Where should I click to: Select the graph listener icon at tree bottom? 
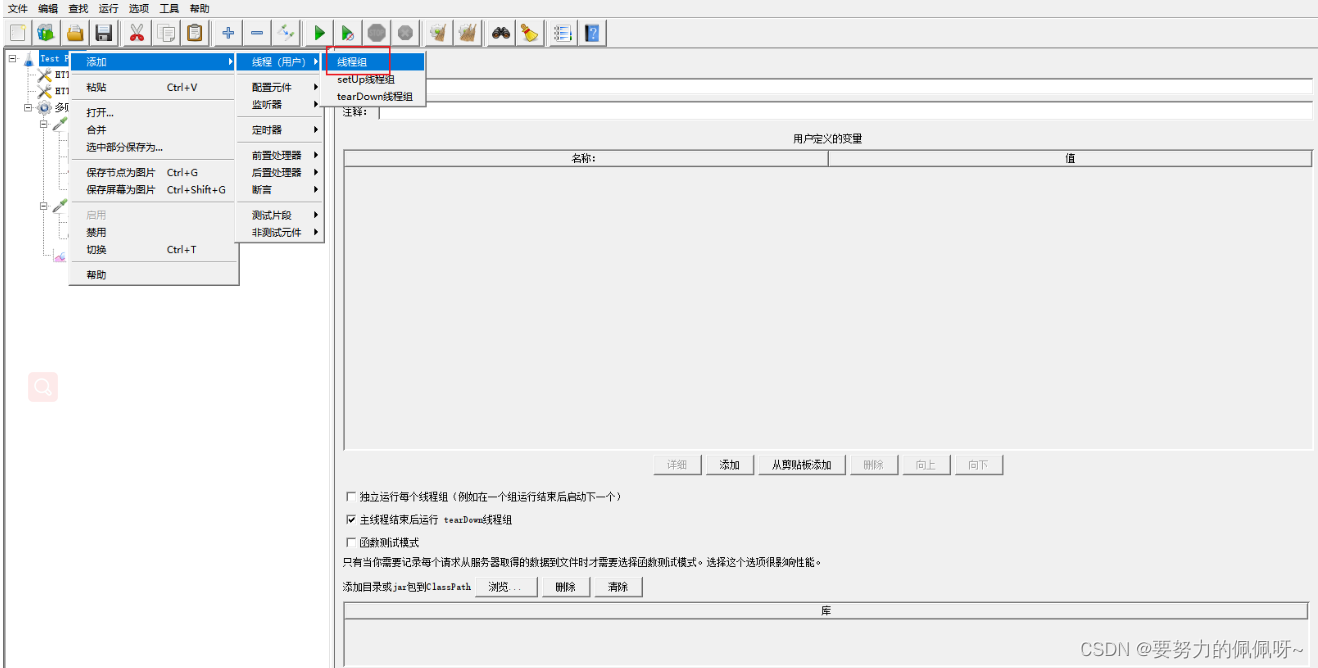(60, 256)
